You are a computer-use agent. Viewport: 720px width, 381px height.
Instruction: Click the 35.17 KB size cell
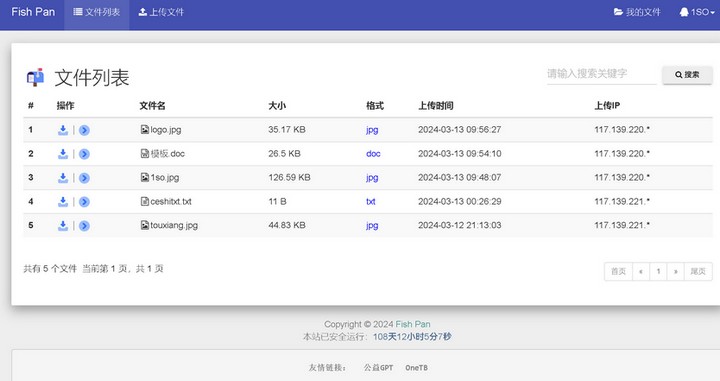pyautogui.click(x=287, y=130)
